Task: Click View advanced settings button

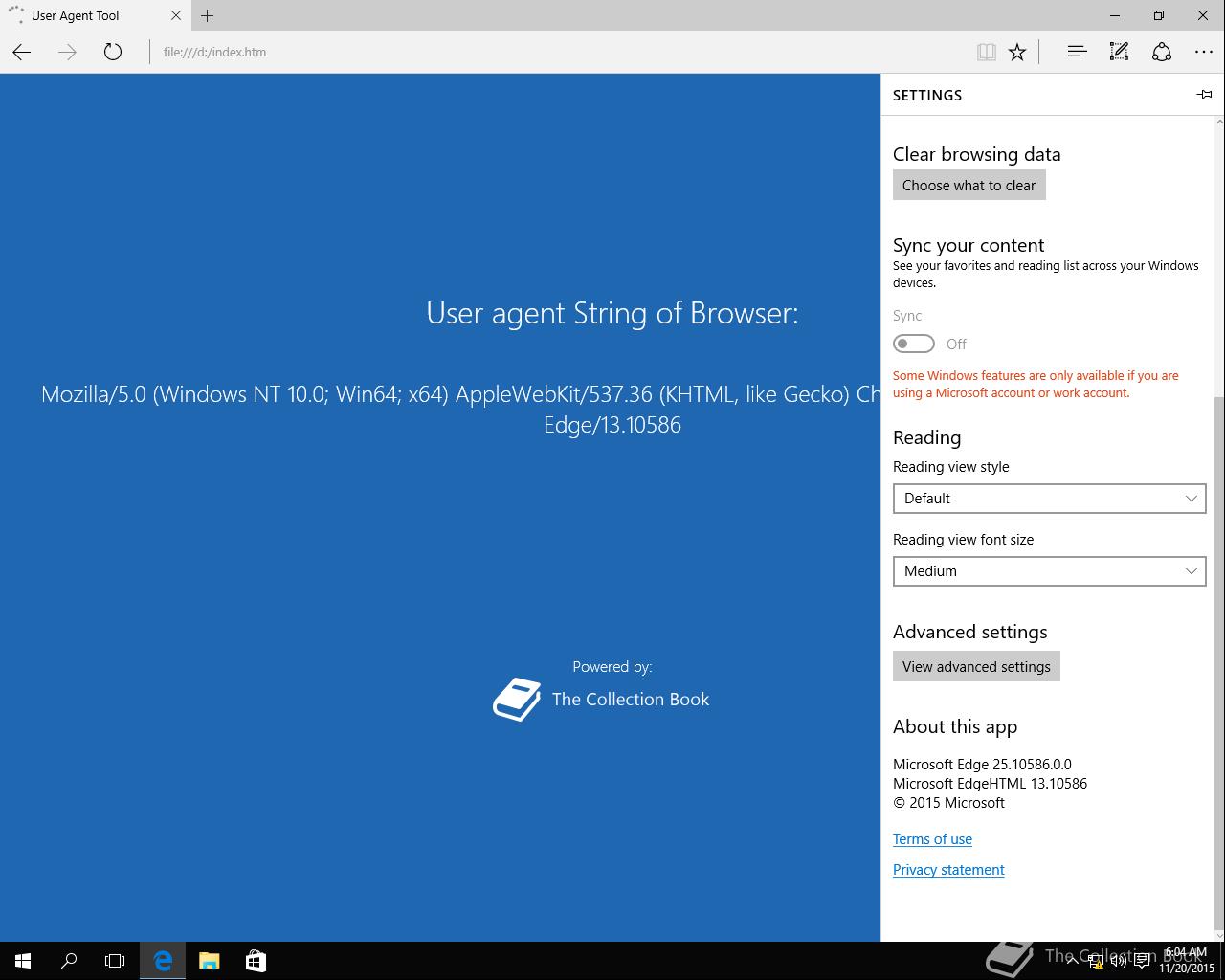Action: 976,666
